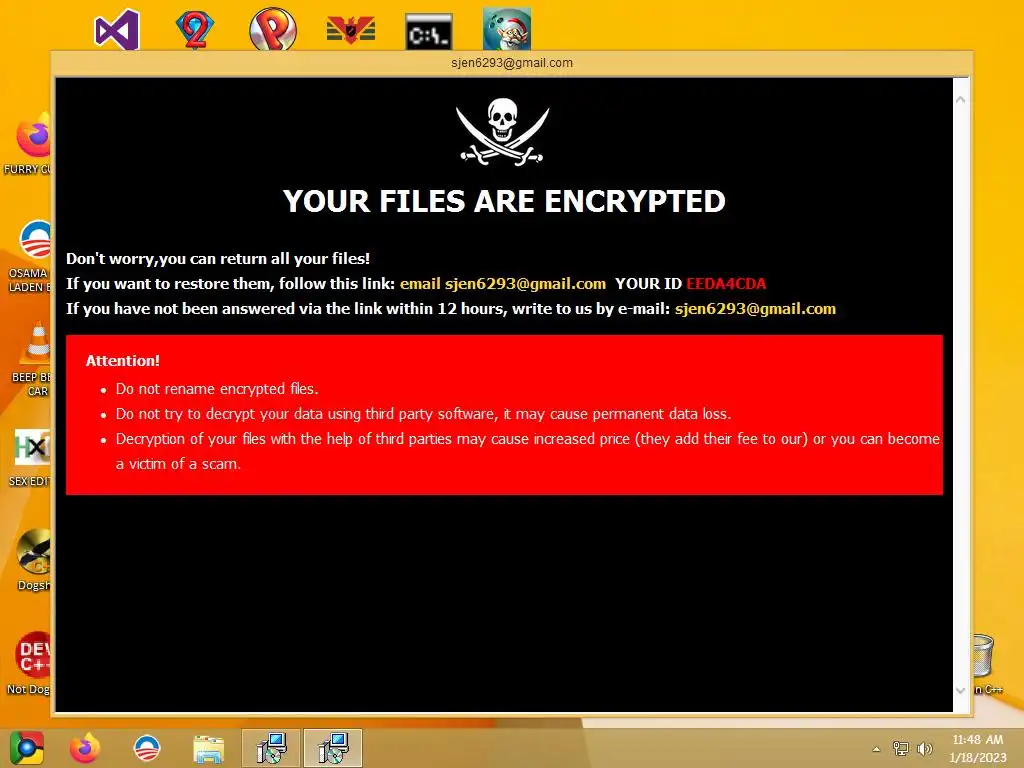
Task: Show hidden system tray icons arrow
Action: [x=876, y=749]
